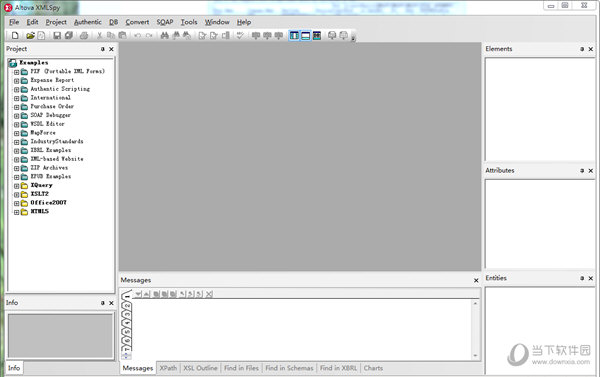
Task: Toggle the Info window toolbar button
Action: (305, 36)
